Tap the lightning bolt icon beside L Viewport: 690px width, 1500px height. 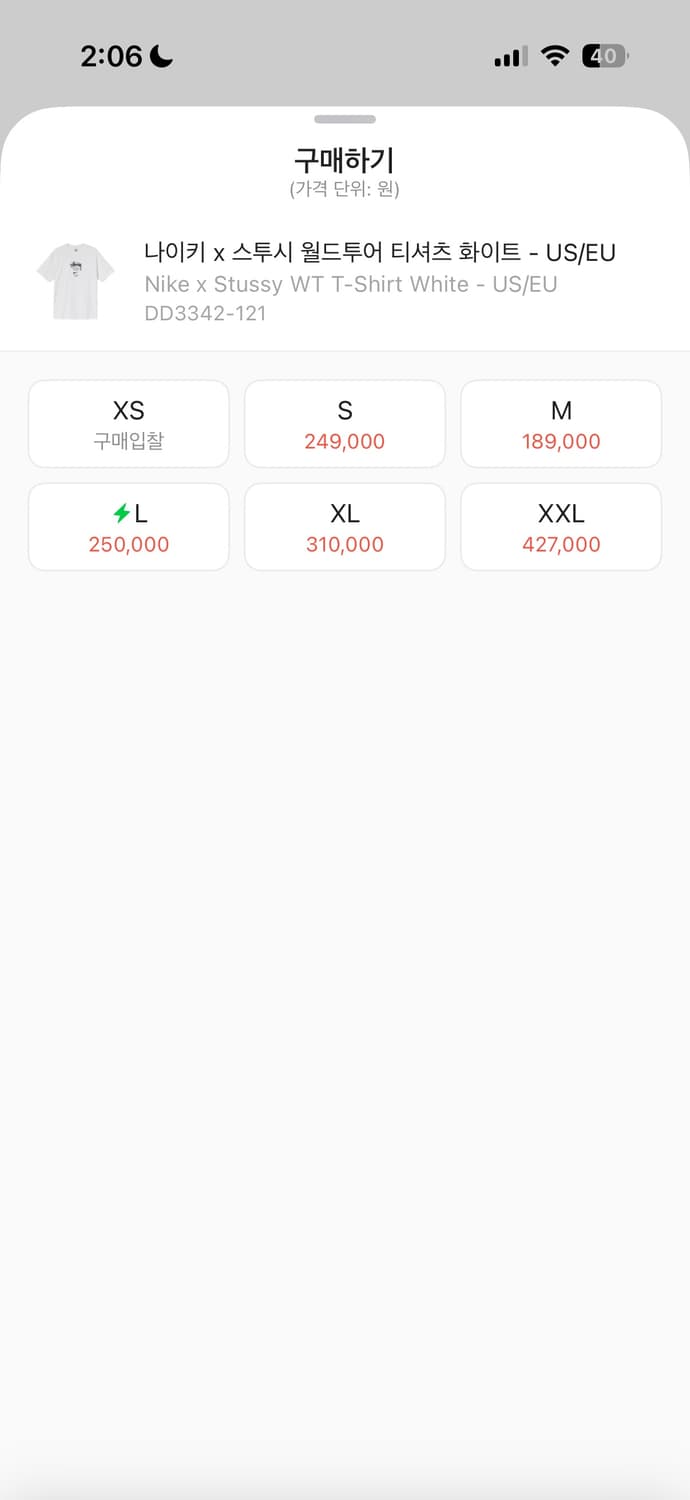(x=121, y=514)
